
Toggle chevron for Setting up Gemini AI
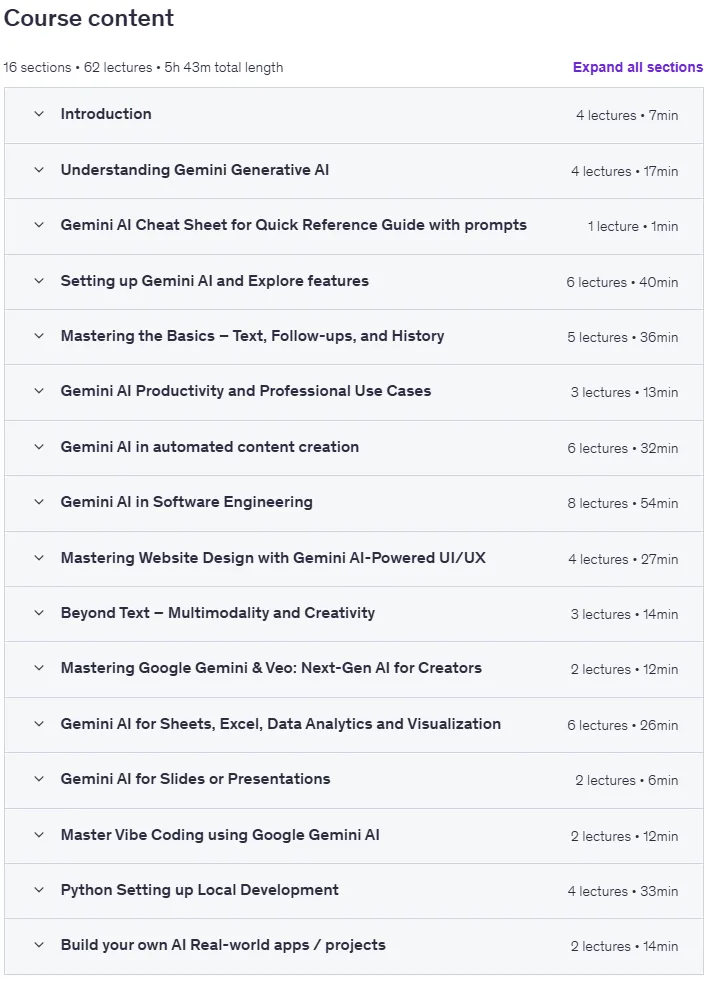[39, 280]
